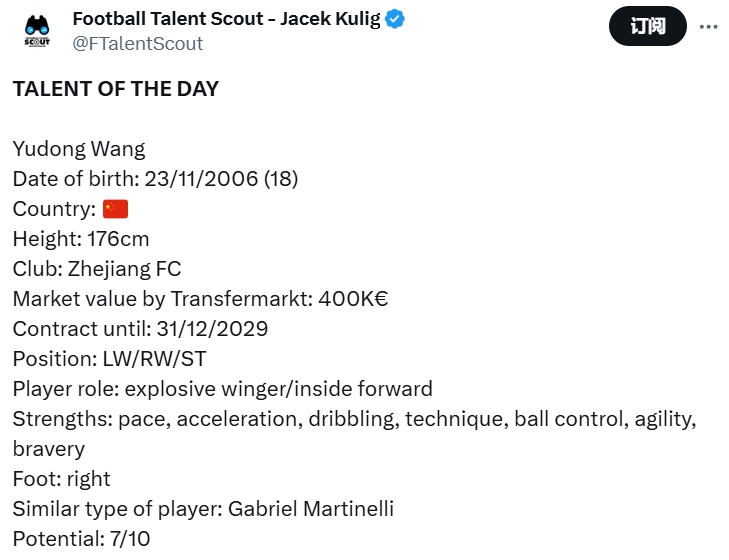
Task: Click the blue verified badge
Action: (396, 20)
